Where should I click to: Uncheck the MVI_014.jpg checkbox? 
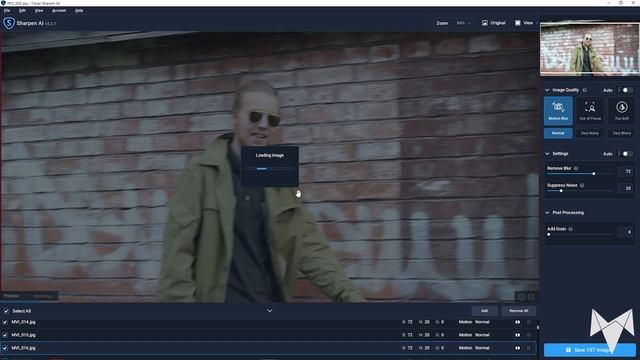click(x=5, y=322)
